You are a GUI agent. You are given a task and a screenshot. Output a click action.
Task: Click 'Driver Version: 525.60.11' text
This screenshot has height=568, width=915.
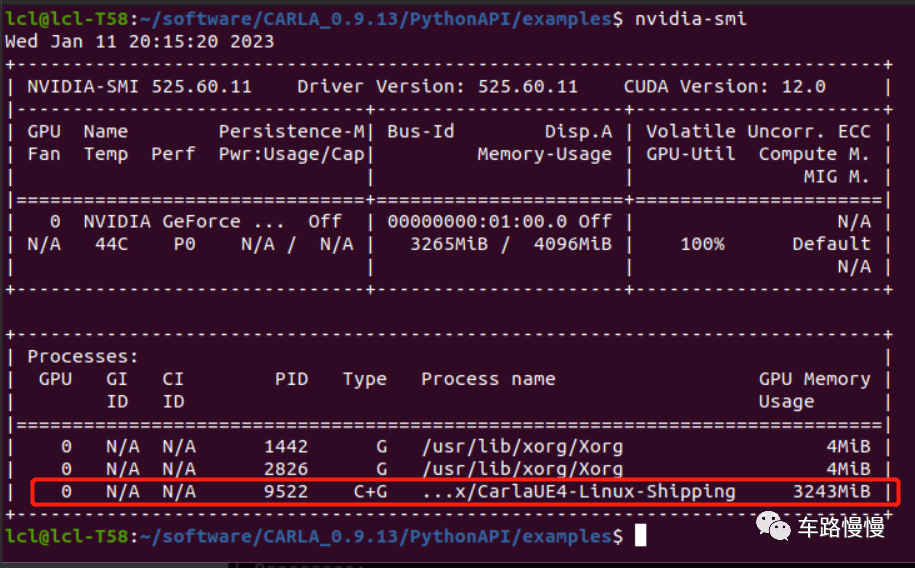438,87
